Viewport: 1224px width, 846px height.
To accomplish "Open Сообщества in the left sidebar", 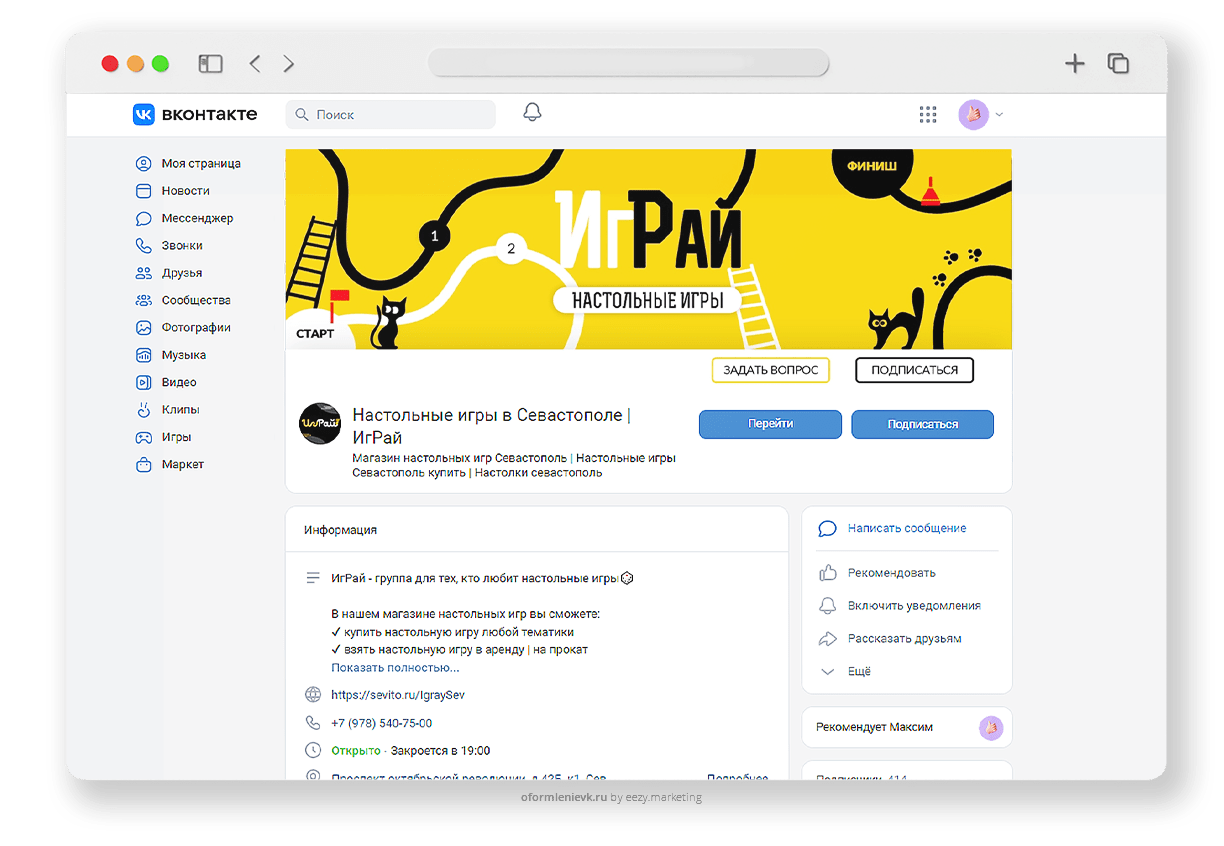I will [x=196, y=300].
